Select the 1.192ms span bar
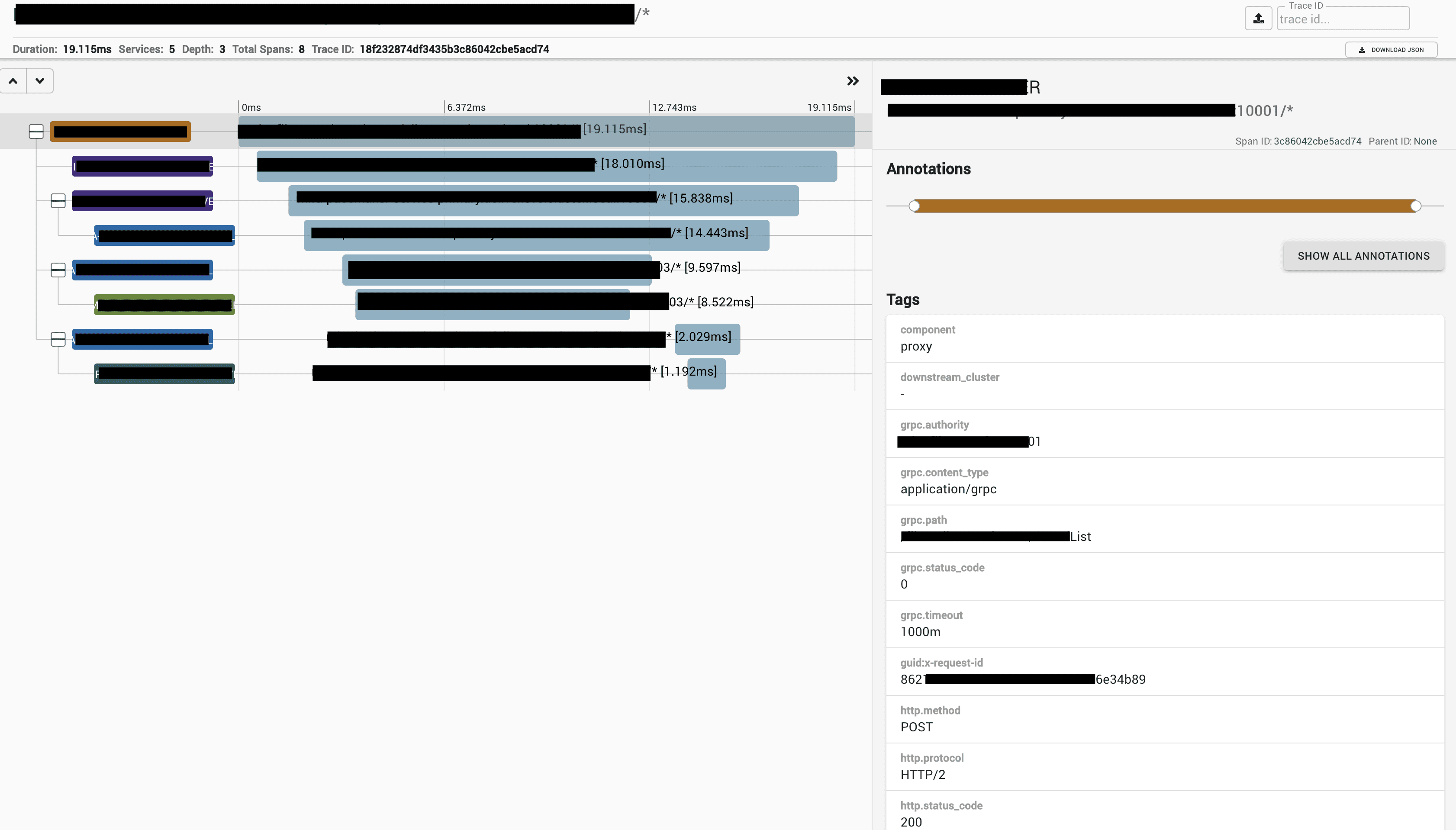The image size is (1456, 830). click(x=706, y=374)
